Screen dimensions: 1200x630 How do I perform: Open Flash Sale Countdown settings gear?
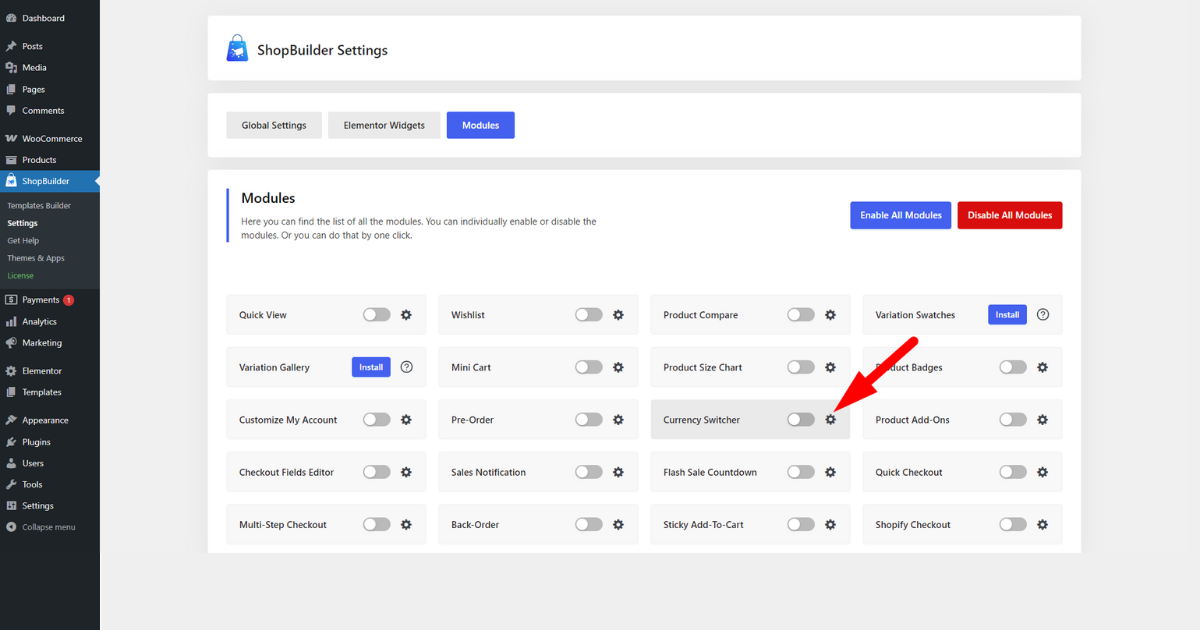pos(830,472)
